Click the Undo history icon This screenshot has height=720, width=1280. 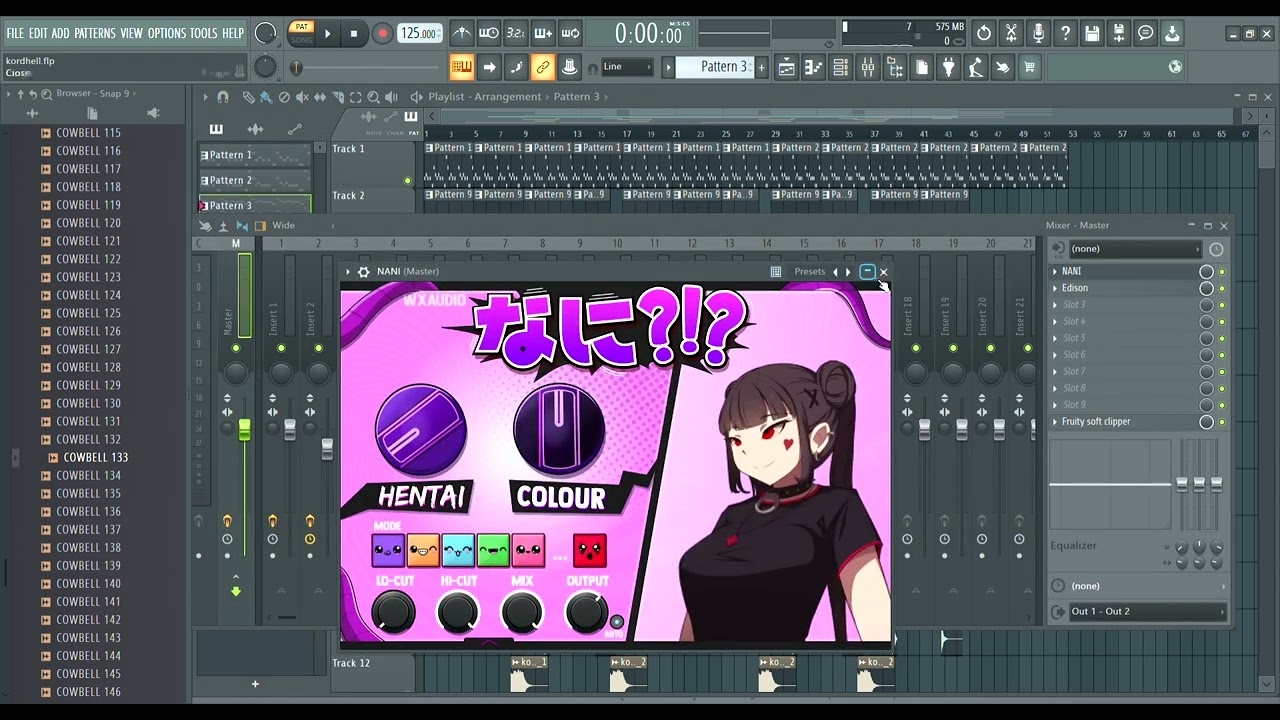984,33
